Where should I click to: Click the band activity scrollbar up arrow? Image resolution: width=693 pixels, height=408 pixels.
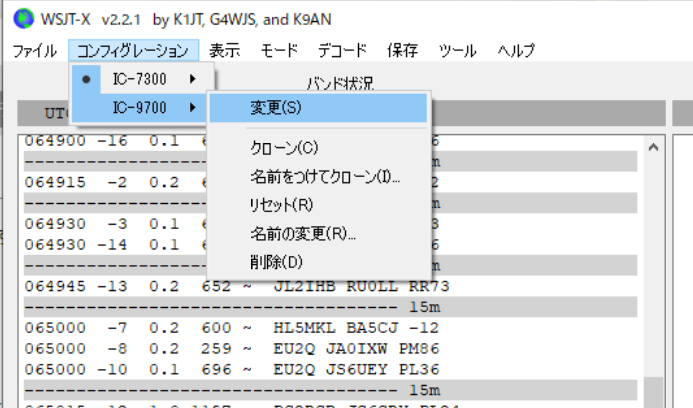click(654, 147)
